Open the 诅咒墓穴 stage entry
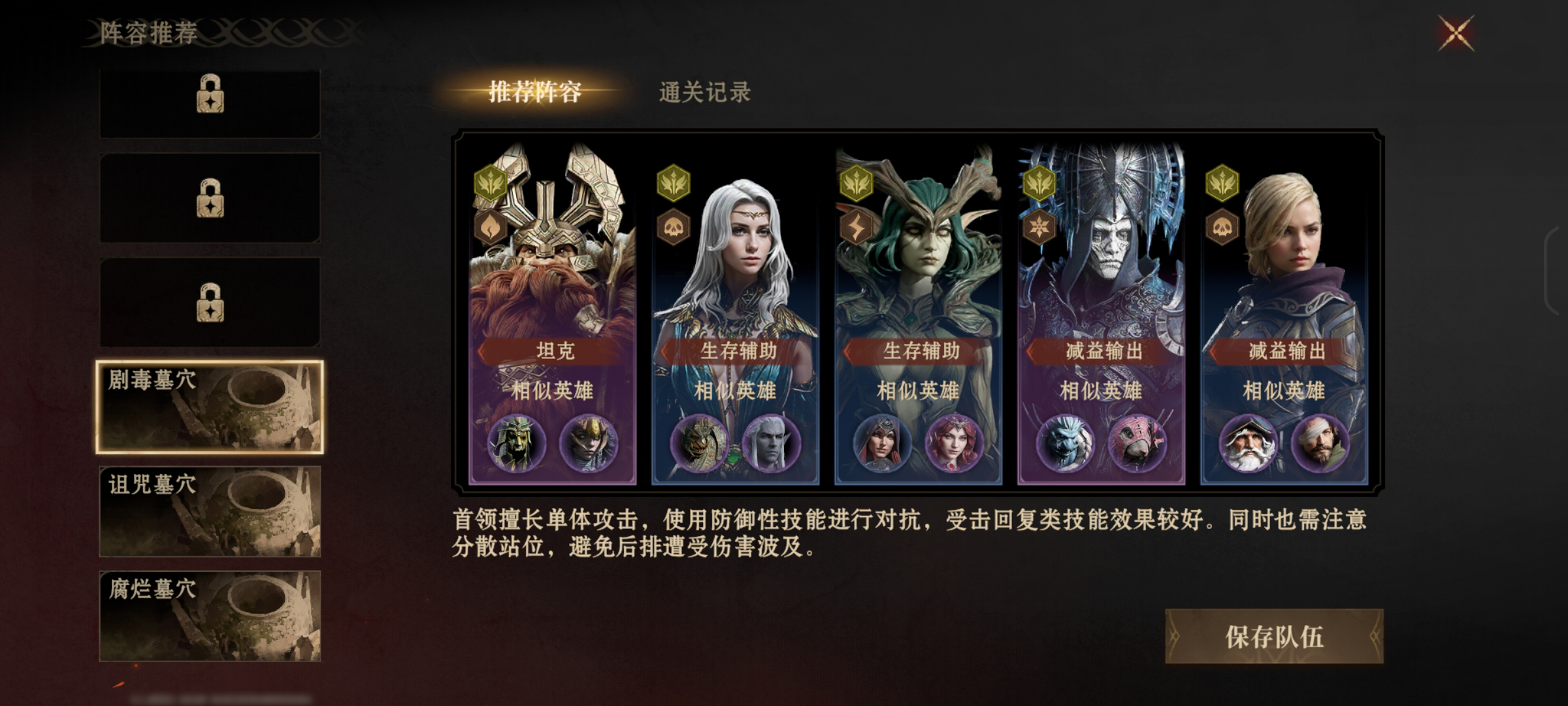The height and width of the screenshot is (706, 1568). 210,511
